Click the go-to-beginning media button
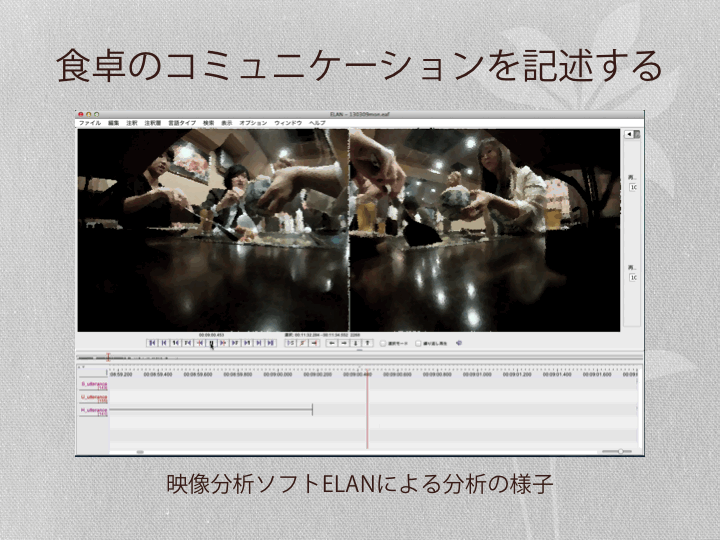 (x=152, y=343)
